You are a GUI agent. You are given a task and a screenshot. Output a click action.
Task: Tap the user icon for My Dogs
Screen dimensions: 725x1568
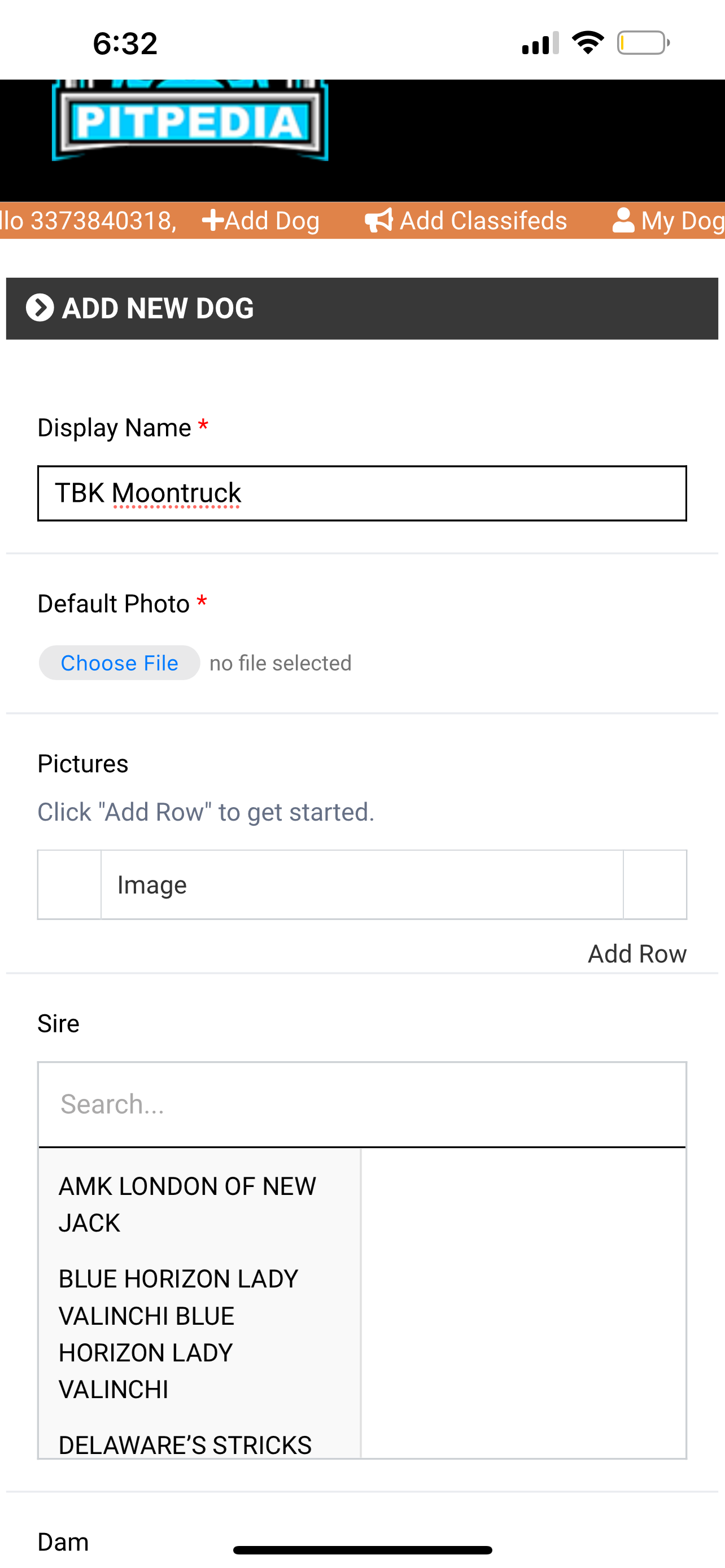(x=623, y=220)
